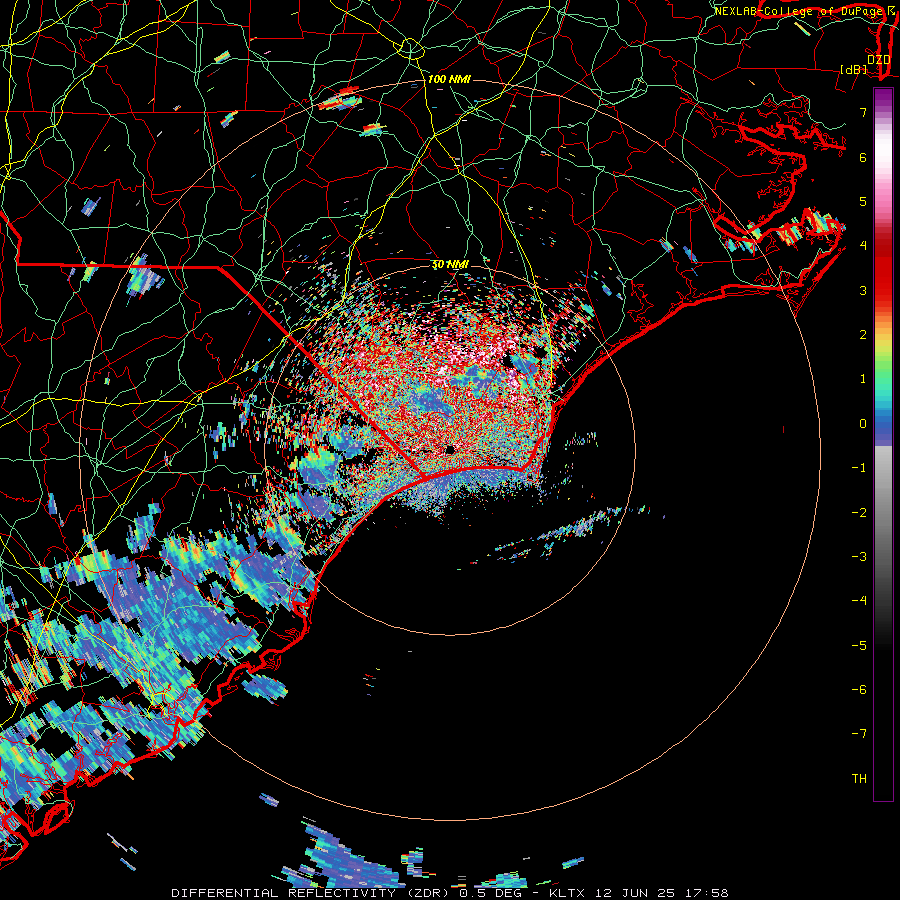This screenshot has height=900, width=900.
Task: Click the [dB] units label
Action: [853, 69]
